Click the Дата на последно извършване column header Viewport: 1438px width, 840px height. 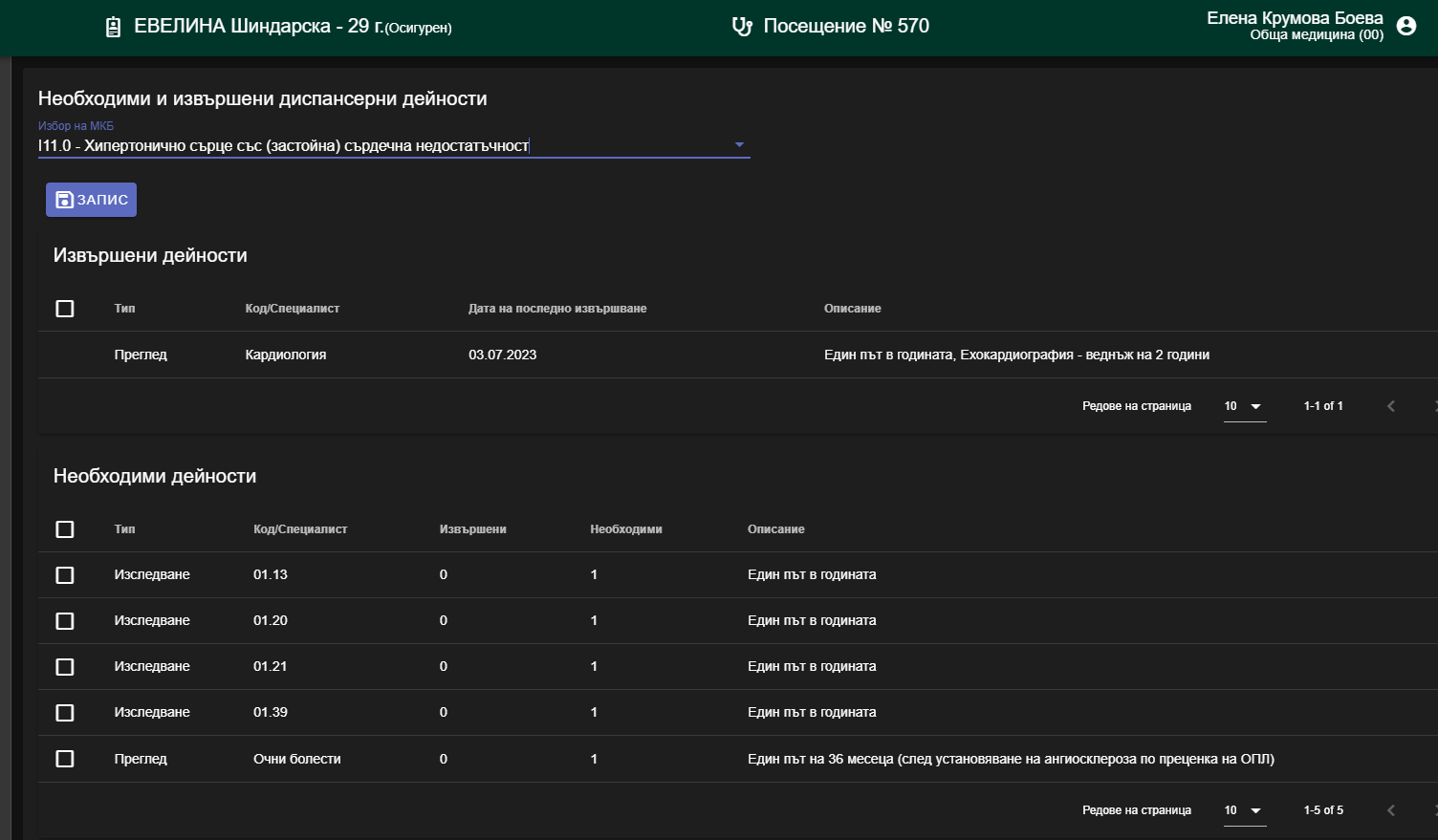557,309
